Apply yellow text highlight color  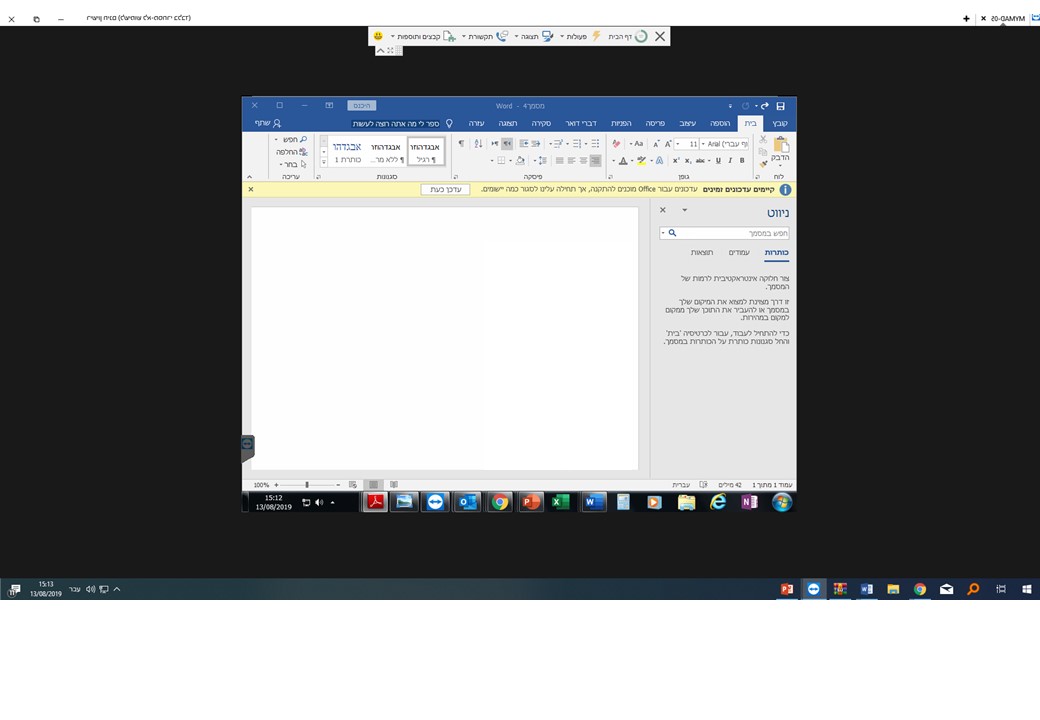pyautogui.click(x=641, y=160)
